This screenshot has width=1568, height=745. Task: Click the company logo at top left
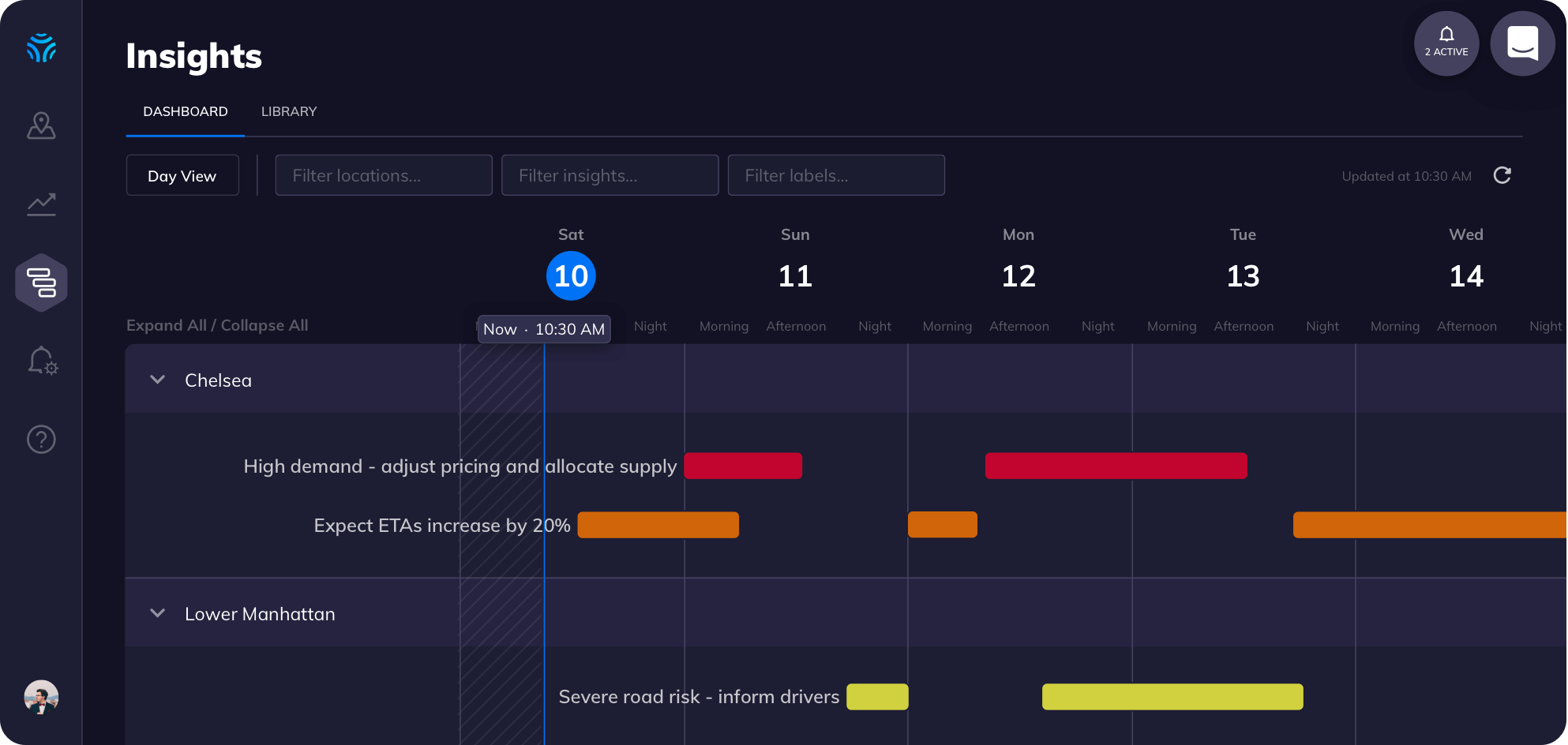41,47
